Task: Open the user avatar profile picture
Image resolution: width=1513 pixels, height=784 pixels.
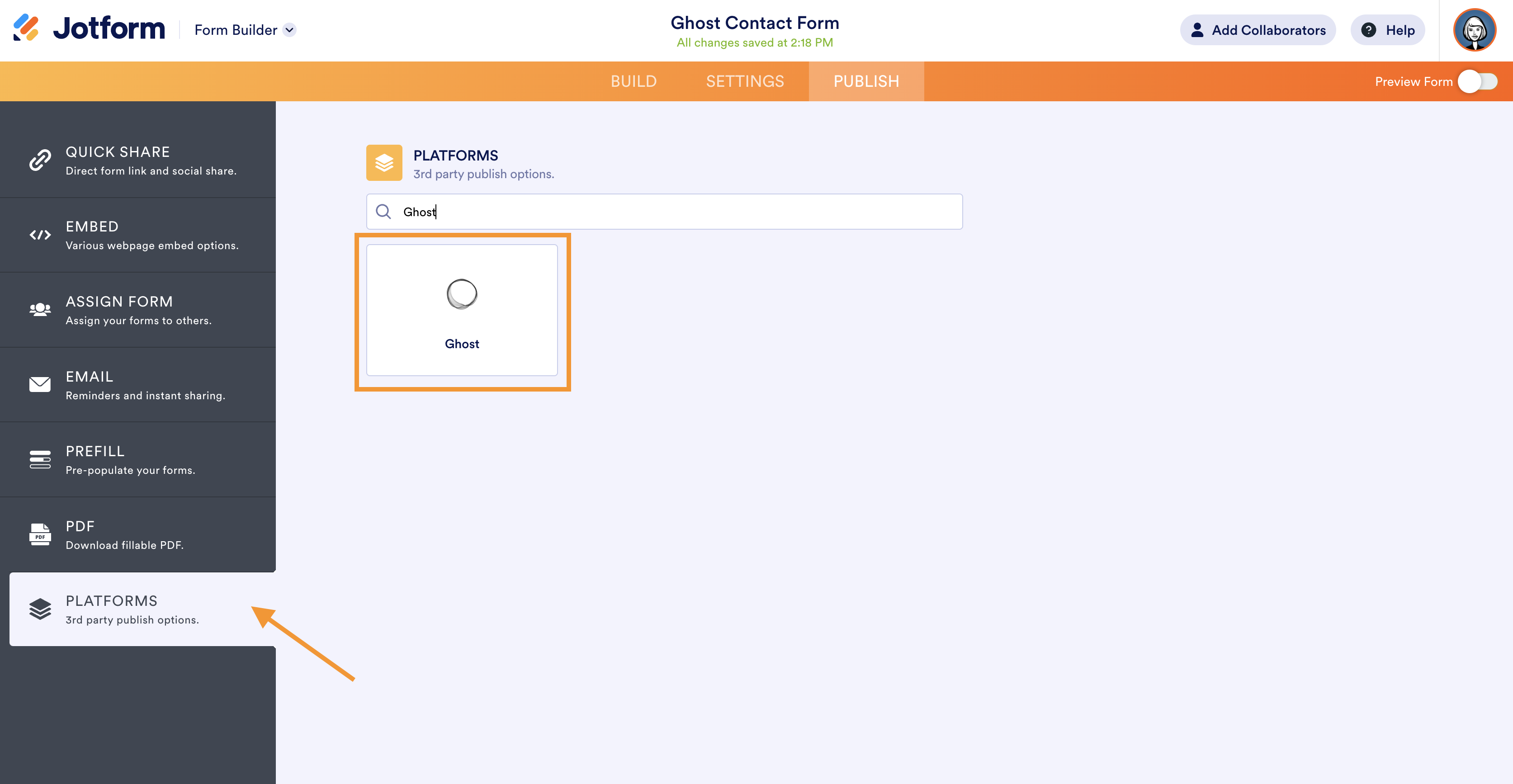Action: tap(1474, 30)
